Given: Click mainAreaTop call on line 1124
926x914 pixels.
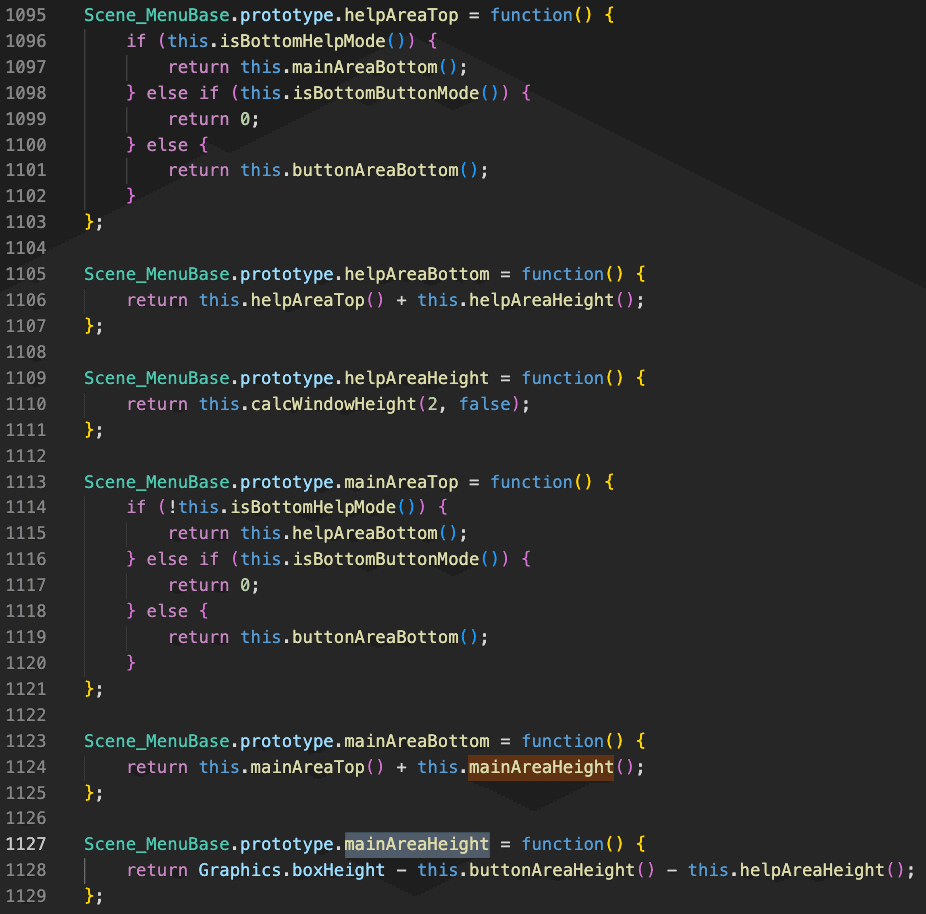Looking at the screenshot, I should (307, 766).
